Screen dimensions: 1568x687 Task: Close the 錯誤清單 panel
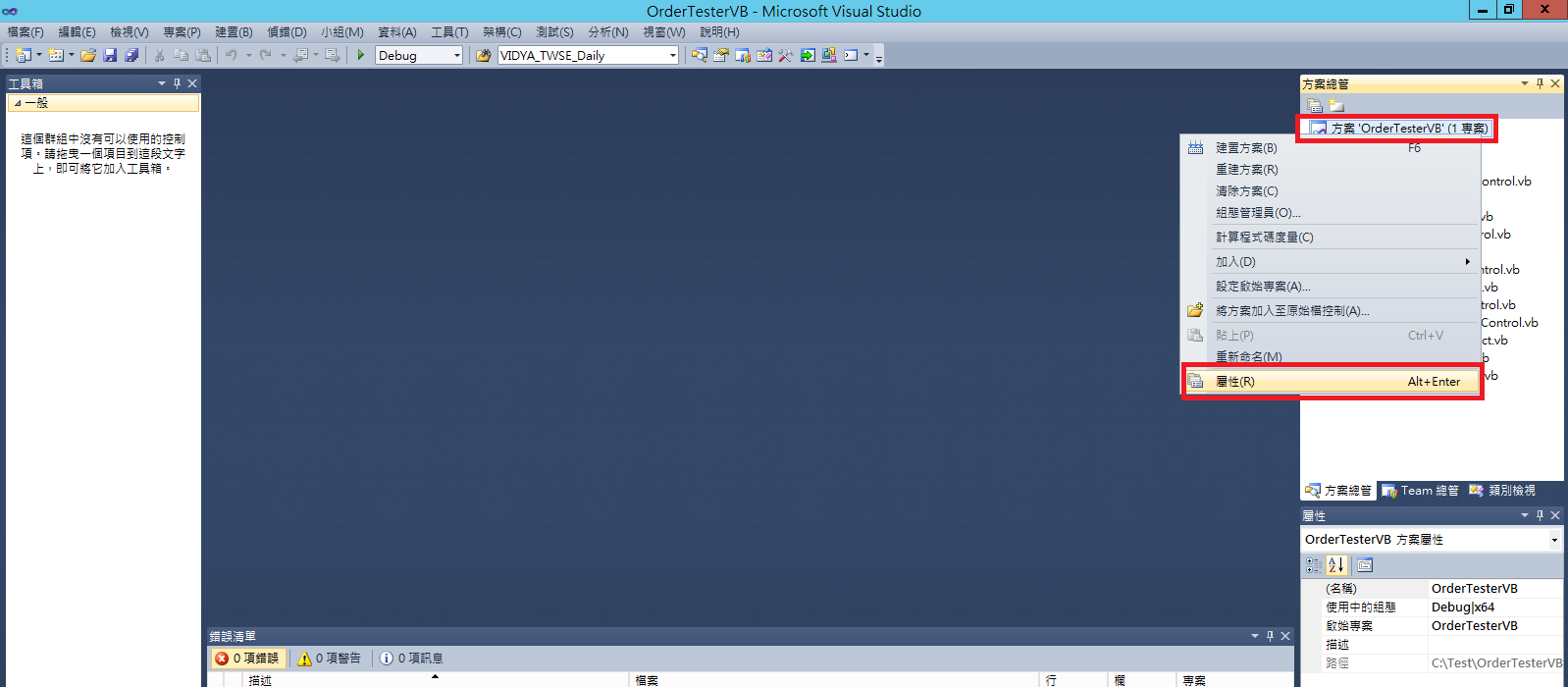(1285, 636)
